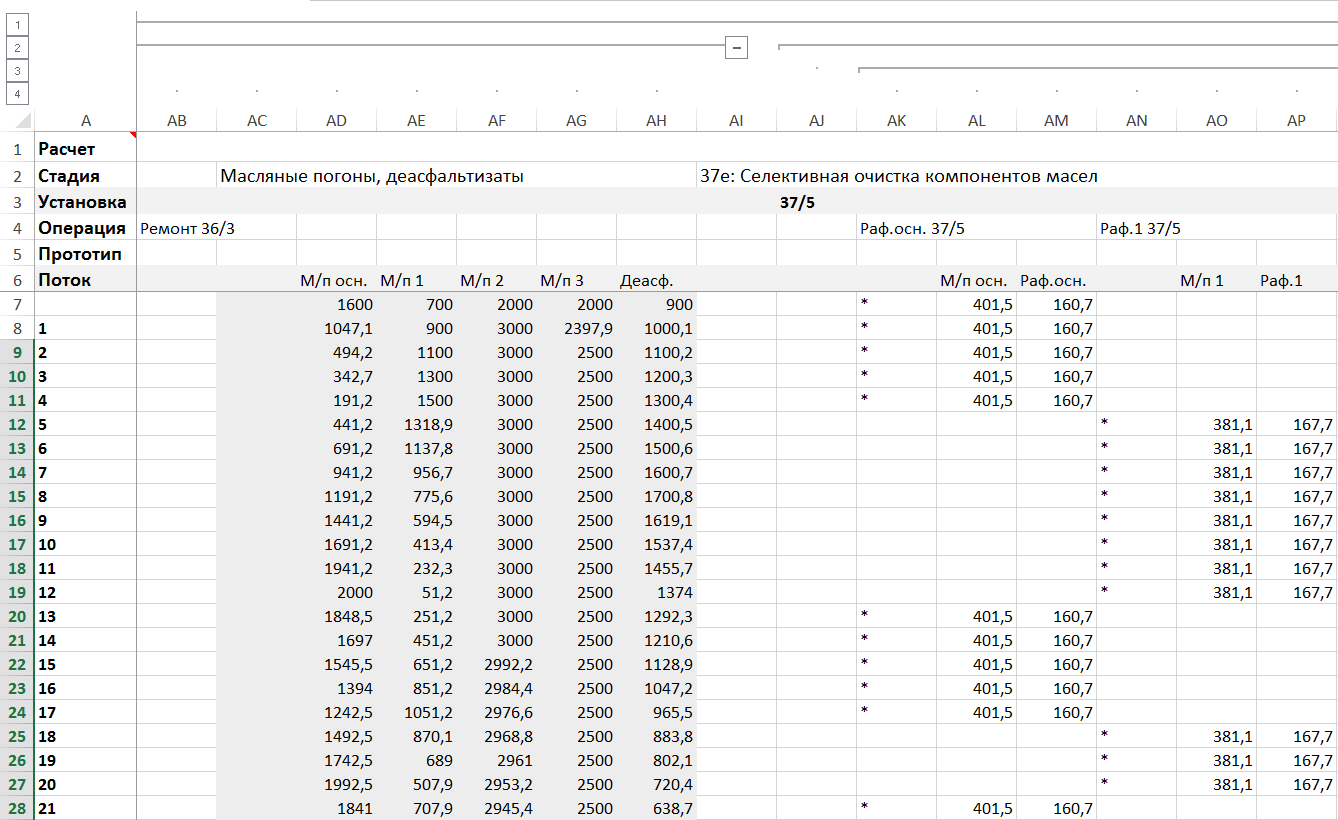Screen dimensions: 1338x820
Task: Select row 28 header
Action: [17, 808]
